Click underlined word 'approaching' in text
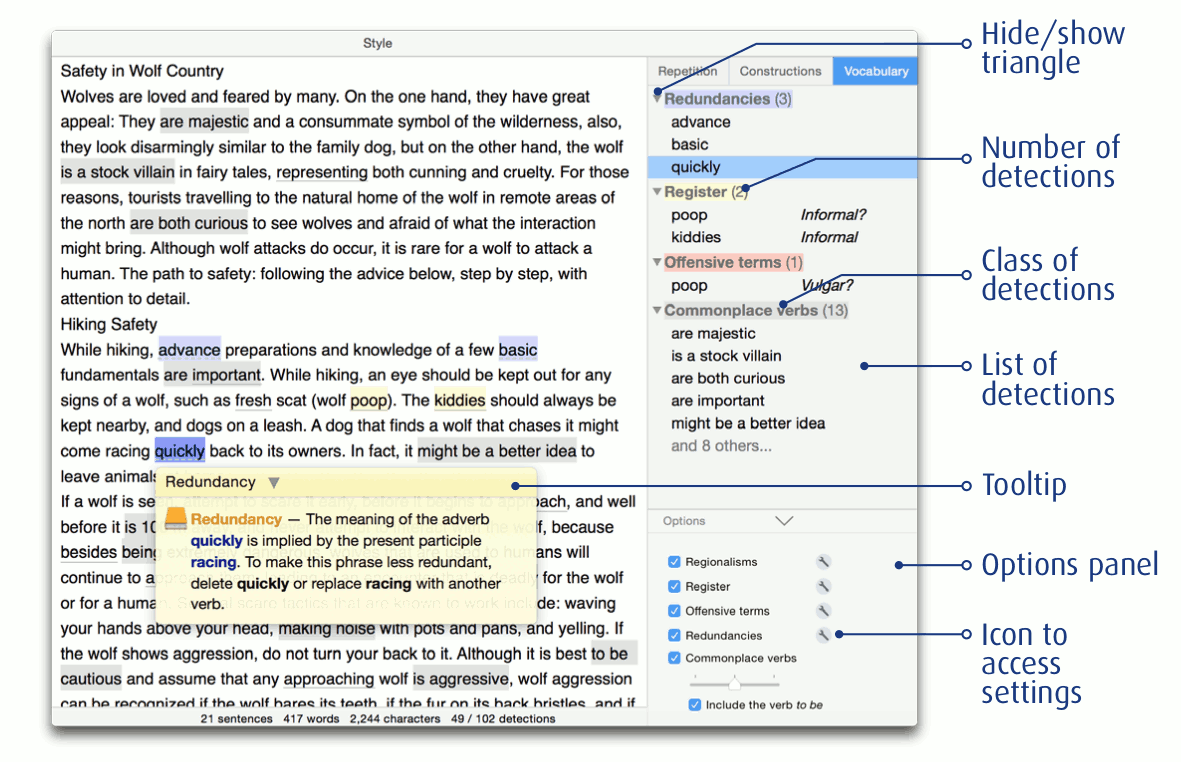Screen dimensions: 1181x762 (328, 679)
